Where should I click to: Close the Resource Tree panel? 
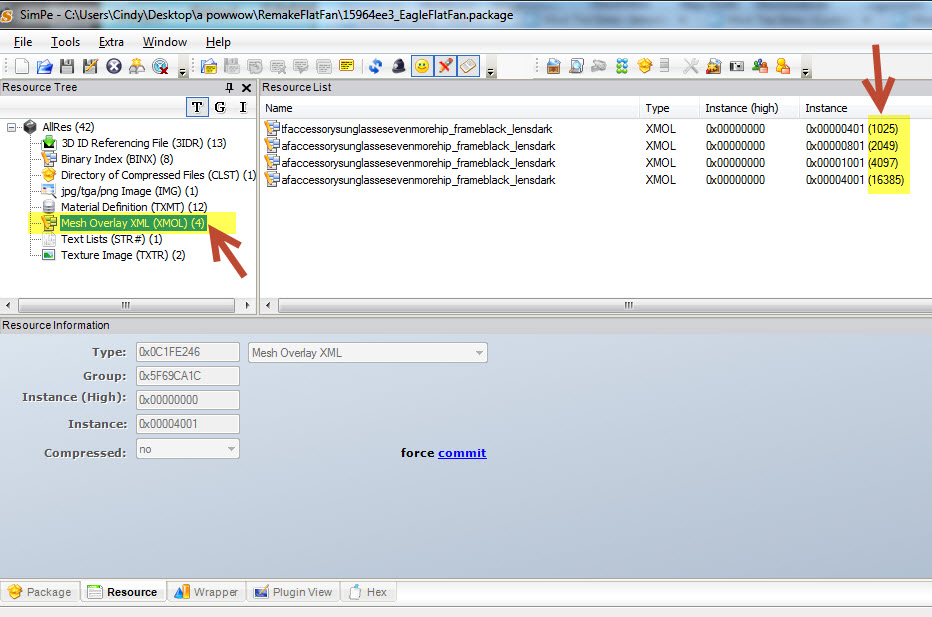click(x=246, y=88)
